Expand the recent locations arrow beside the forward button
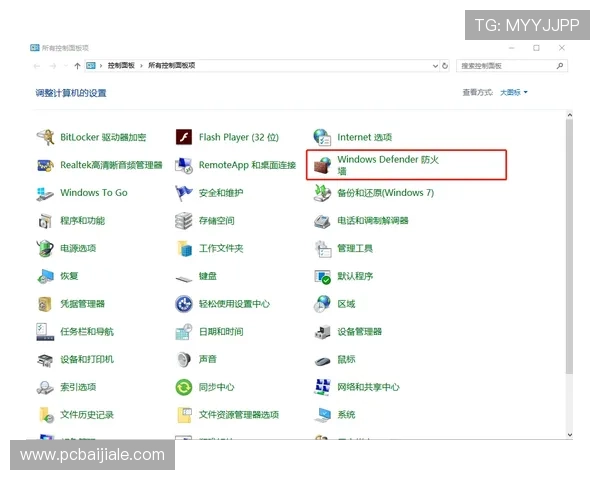600x480 pixels. [x=66, y=66]
